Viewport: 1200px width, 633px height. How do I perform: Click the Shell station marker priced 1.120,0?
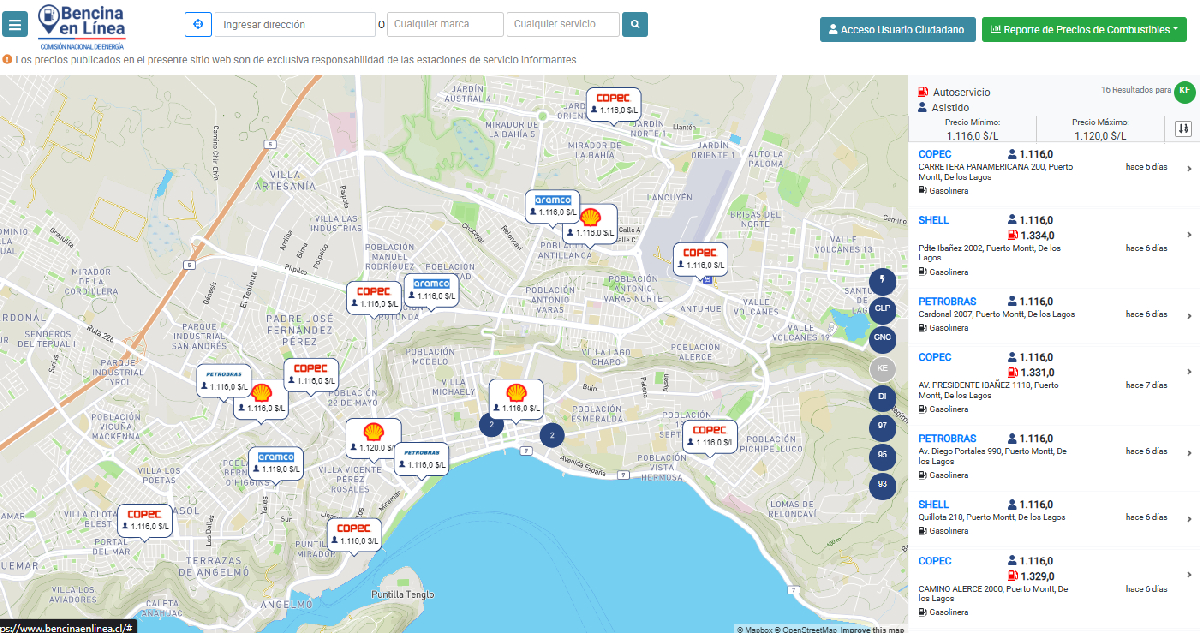pos(373,438)
